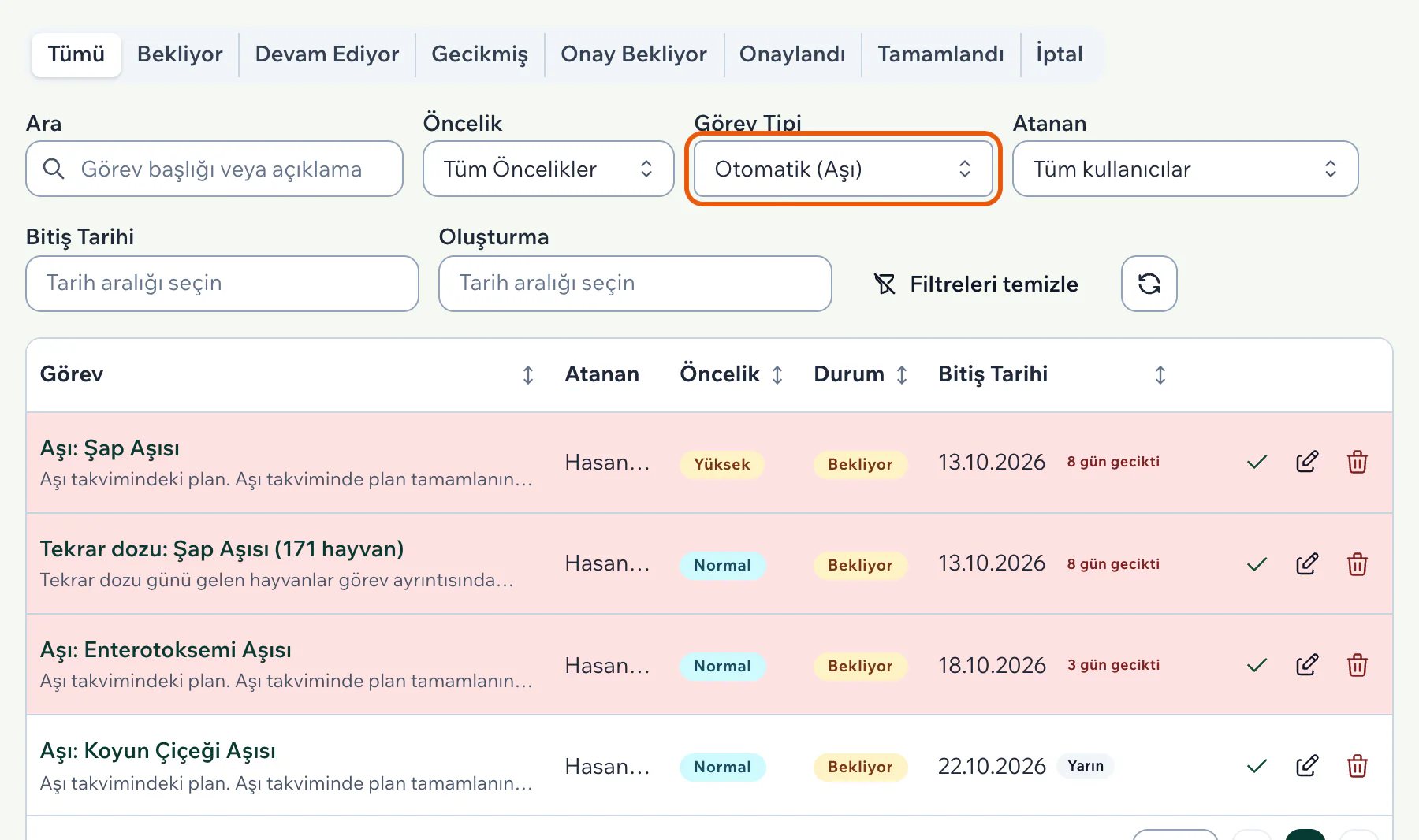Show the İptal tab

[1060, 54]
